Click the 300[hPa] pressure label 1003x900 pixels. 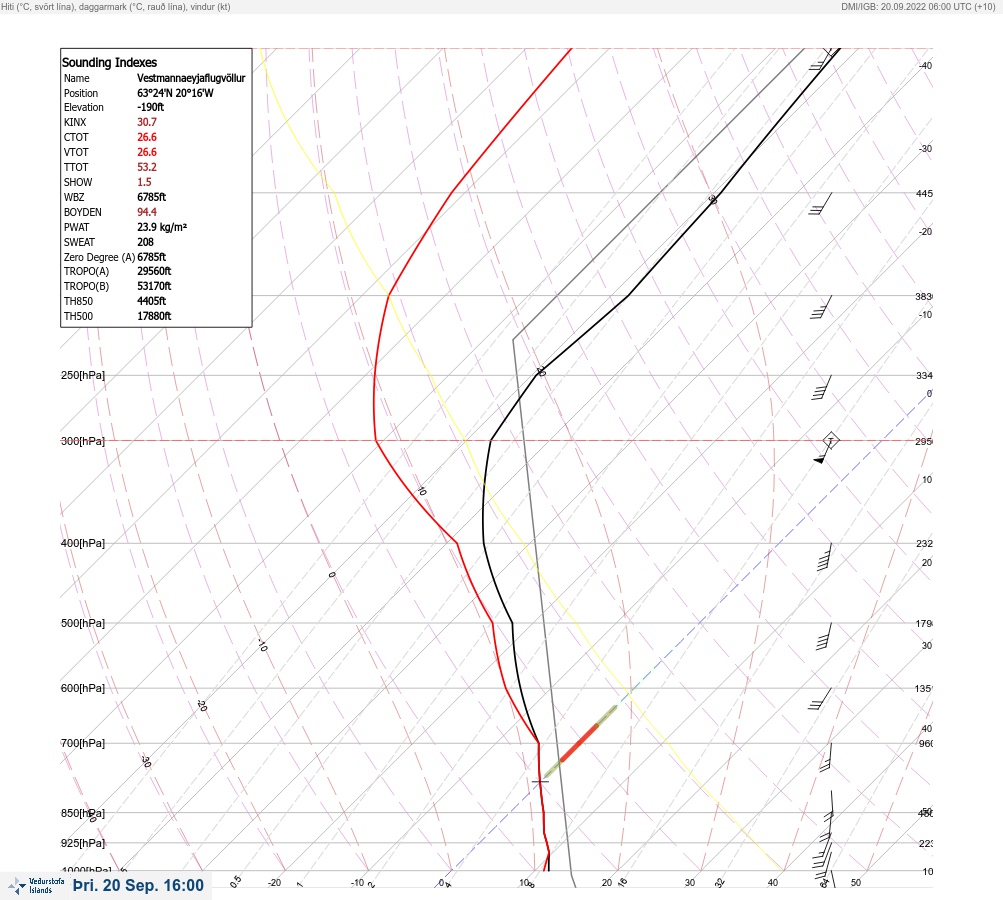pos(83,441)
